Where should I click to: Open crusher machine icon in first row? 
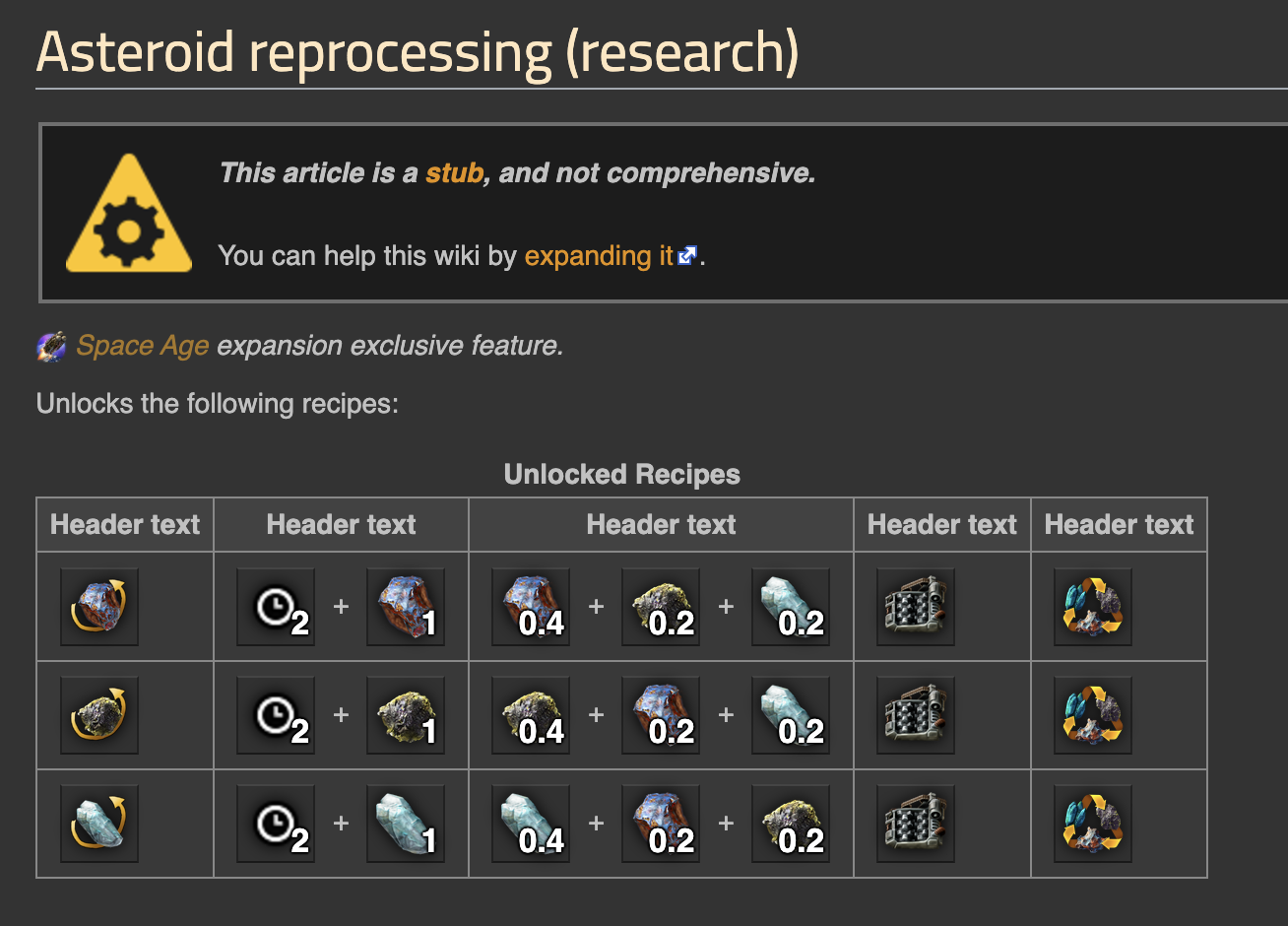click(x=916, y=607)
